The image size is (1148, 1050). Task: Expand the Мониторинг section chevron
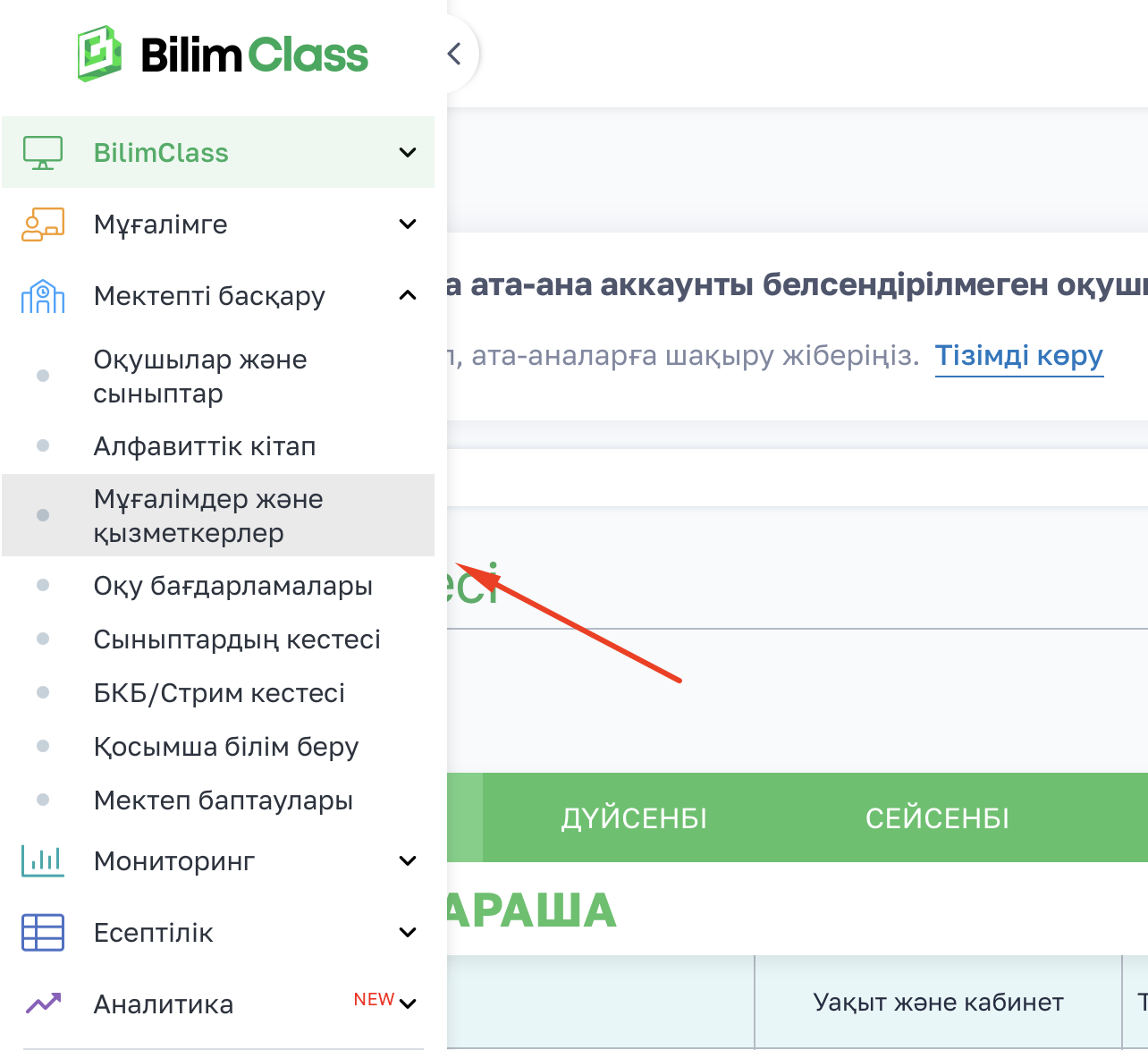(x=408, y=861)
